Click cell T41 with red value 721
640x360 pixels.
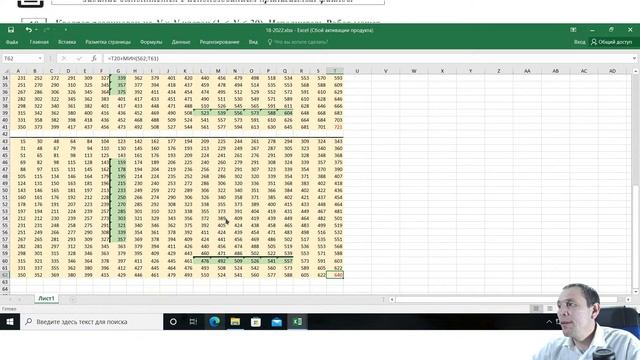pyautogui.click(x=335, y=127)
